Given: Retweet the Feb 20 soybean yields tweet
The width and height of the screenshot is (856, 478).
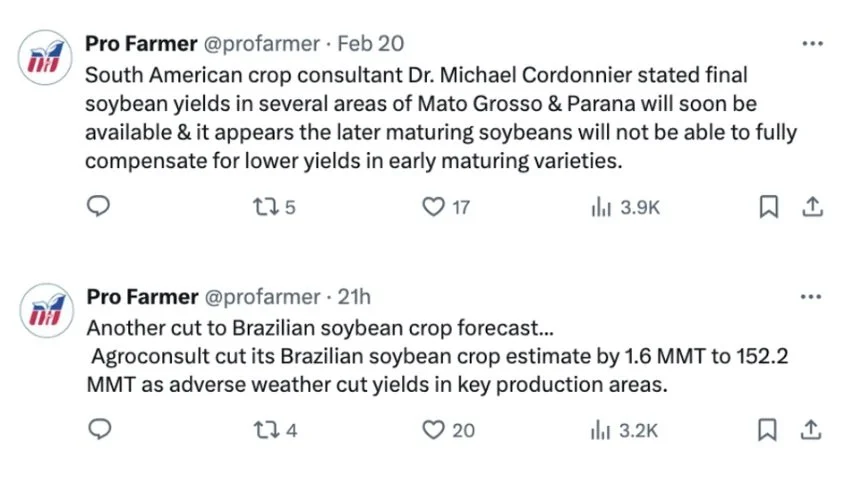Looking at the screenshot, I should point(274,207).
